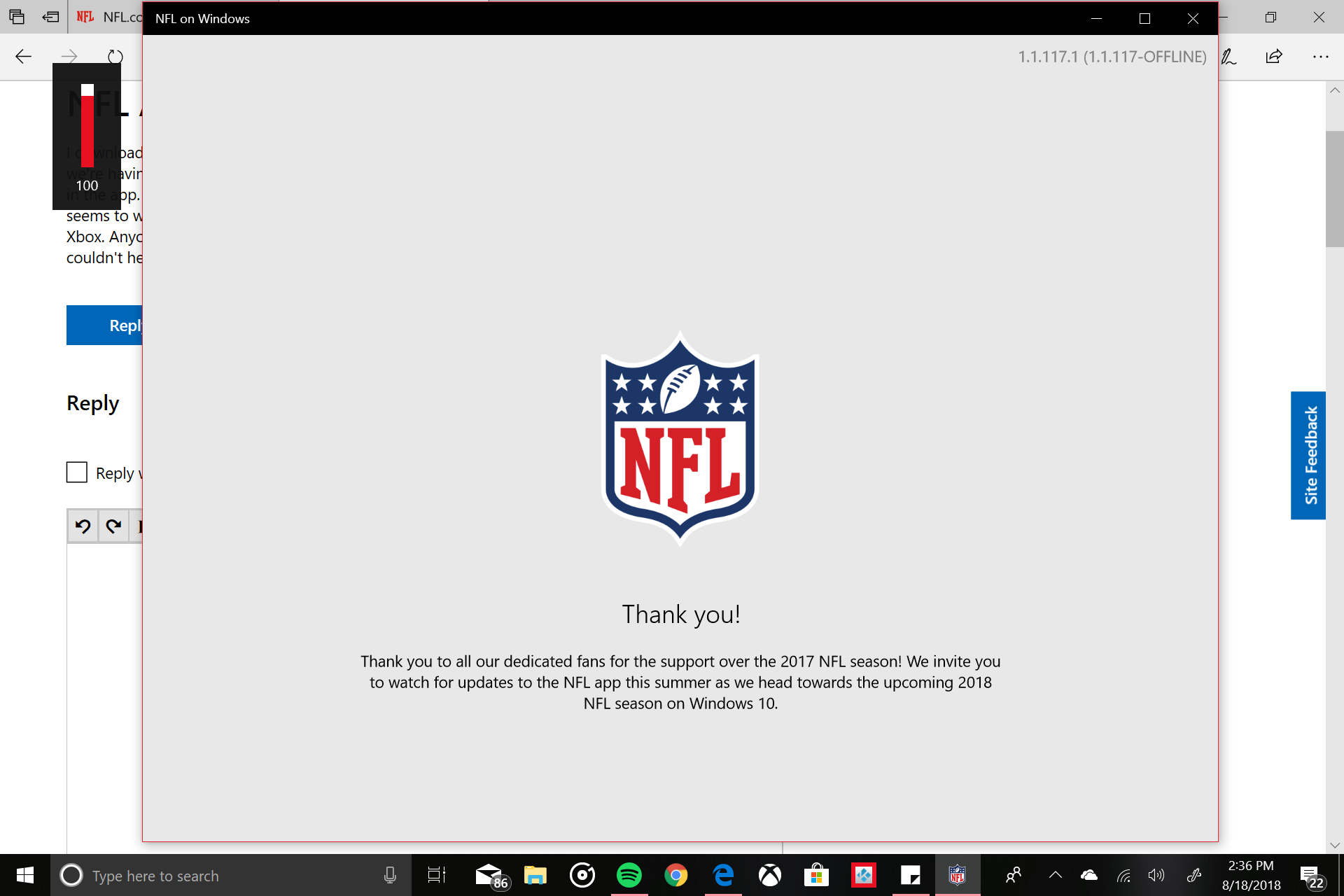Open Microsoft Store from taskbar
This screenshot has width=1344, height=896.
pos(817,875)
